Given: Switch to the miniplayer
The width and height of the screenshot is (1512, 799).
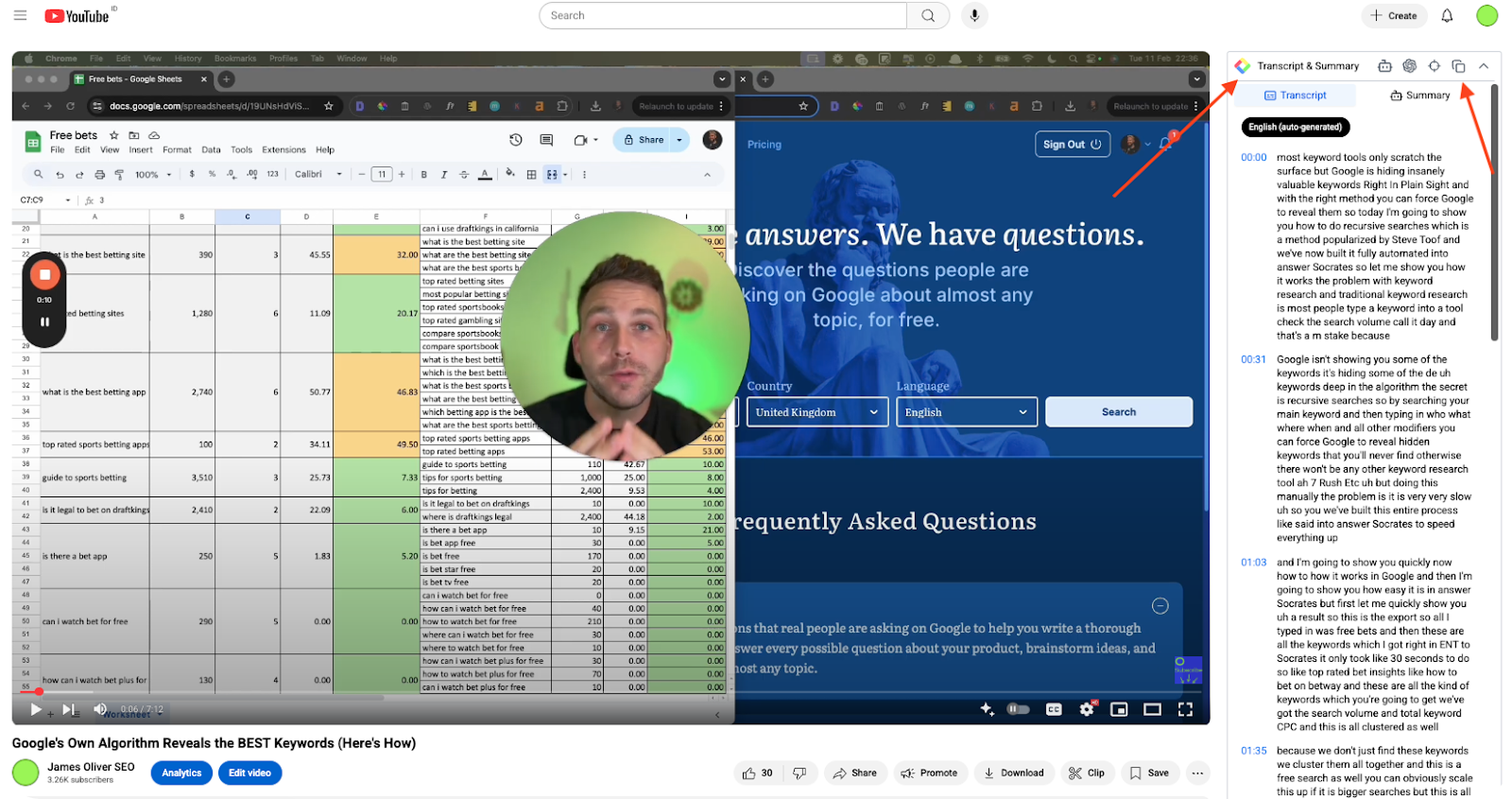Looking at the screenshot, I should pyautogui.click(x=1119, y=709).
